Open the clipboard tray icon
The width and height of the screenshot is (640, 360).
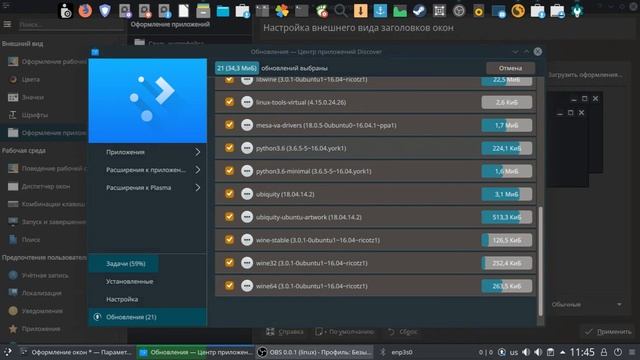coord(550,352)
